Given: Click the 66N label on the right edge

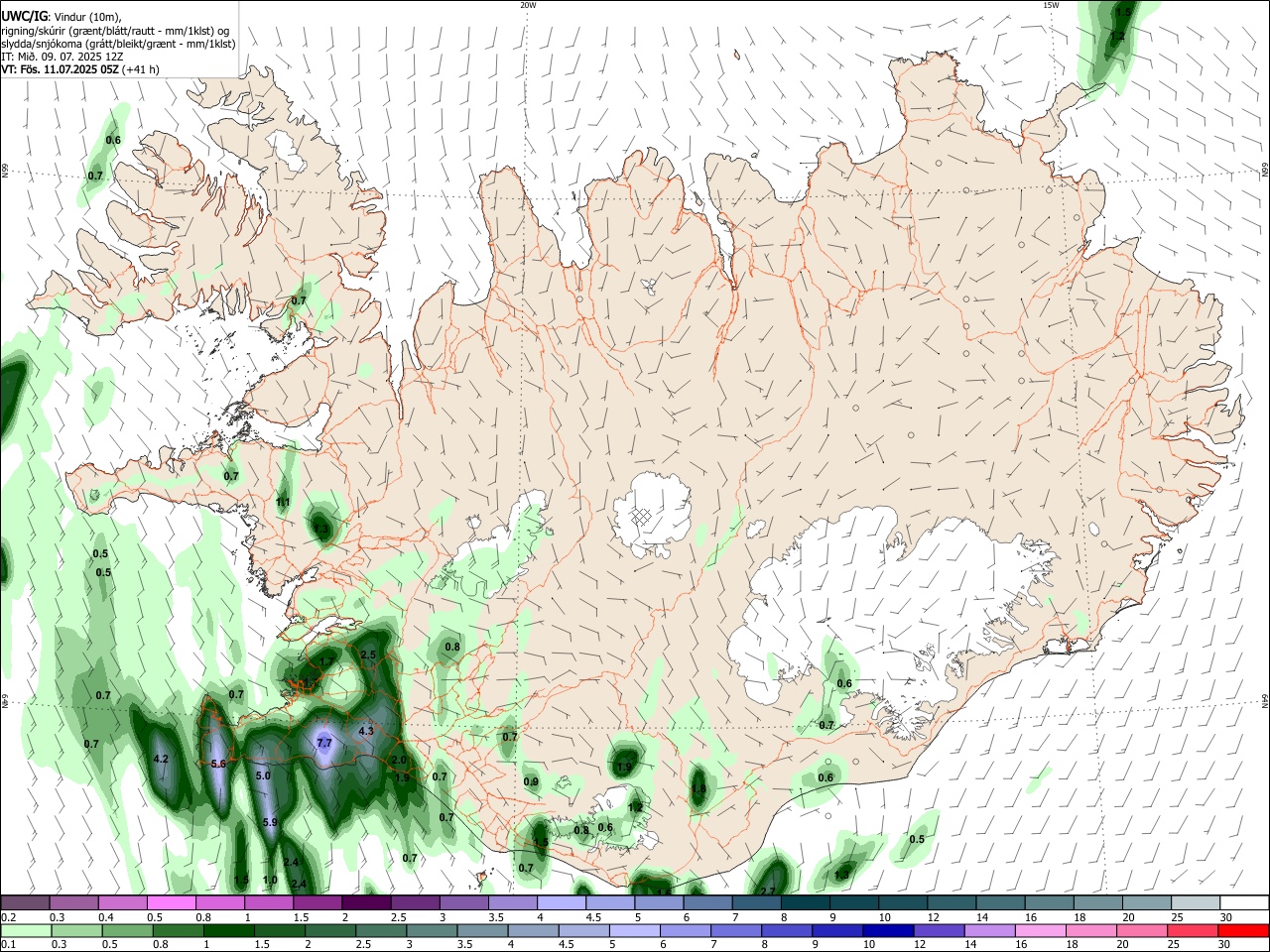Looking at the screenshot, I should [x=1265, y=172].
